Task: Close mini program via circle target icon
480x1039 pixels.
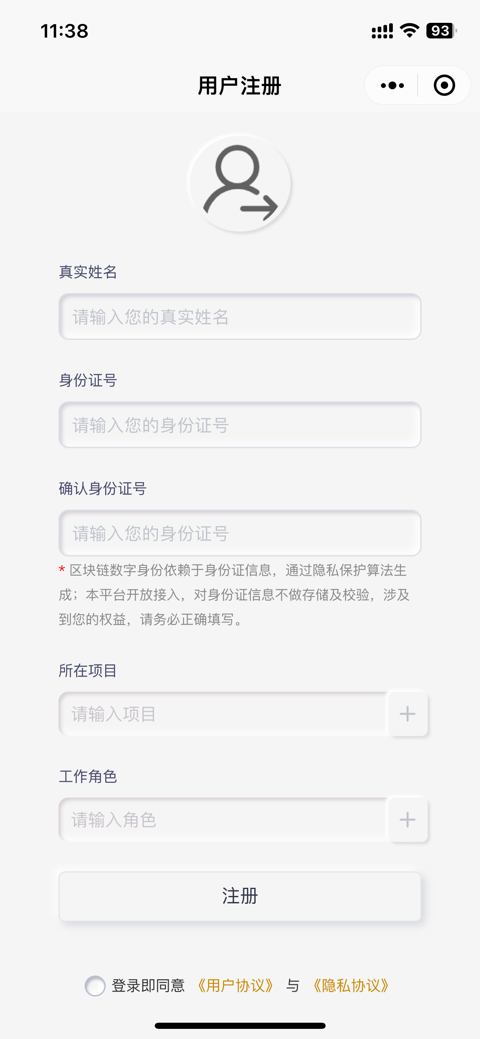Action: click(x=444, y=85)
